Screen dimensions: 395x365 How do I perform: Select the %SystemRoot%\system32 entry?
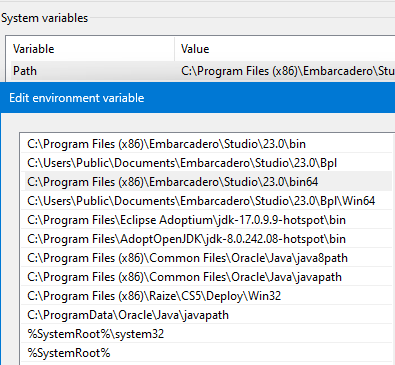[207, 334]
